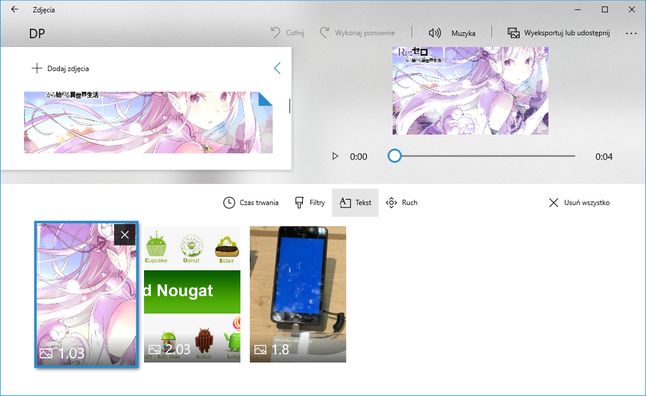Maximize the Zdjęcia window
The width and height of the screenshot is (646, 396).
click(604, 9)
